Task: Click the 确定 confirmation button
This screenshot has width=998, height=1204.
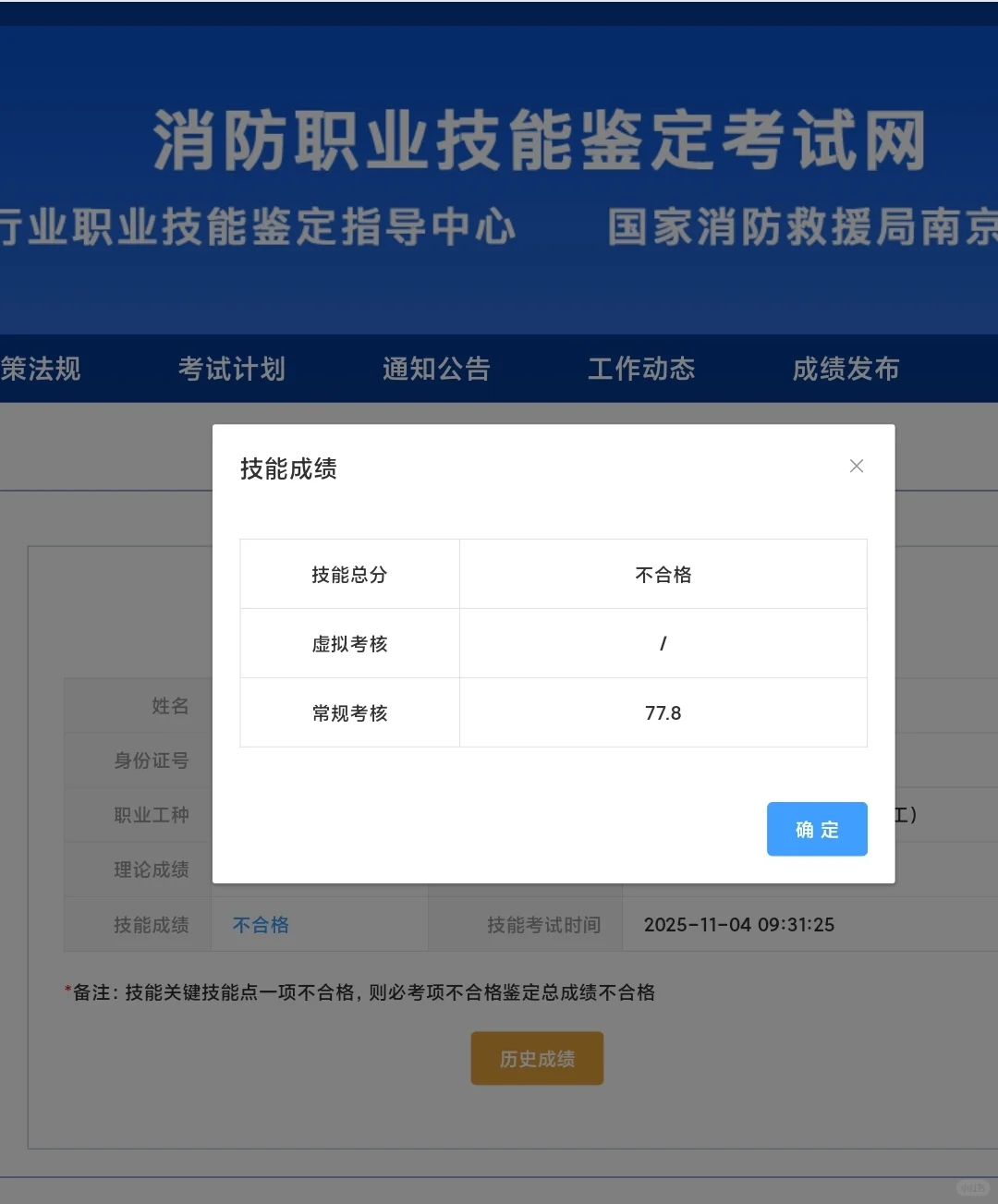Action: coord(816,829)
